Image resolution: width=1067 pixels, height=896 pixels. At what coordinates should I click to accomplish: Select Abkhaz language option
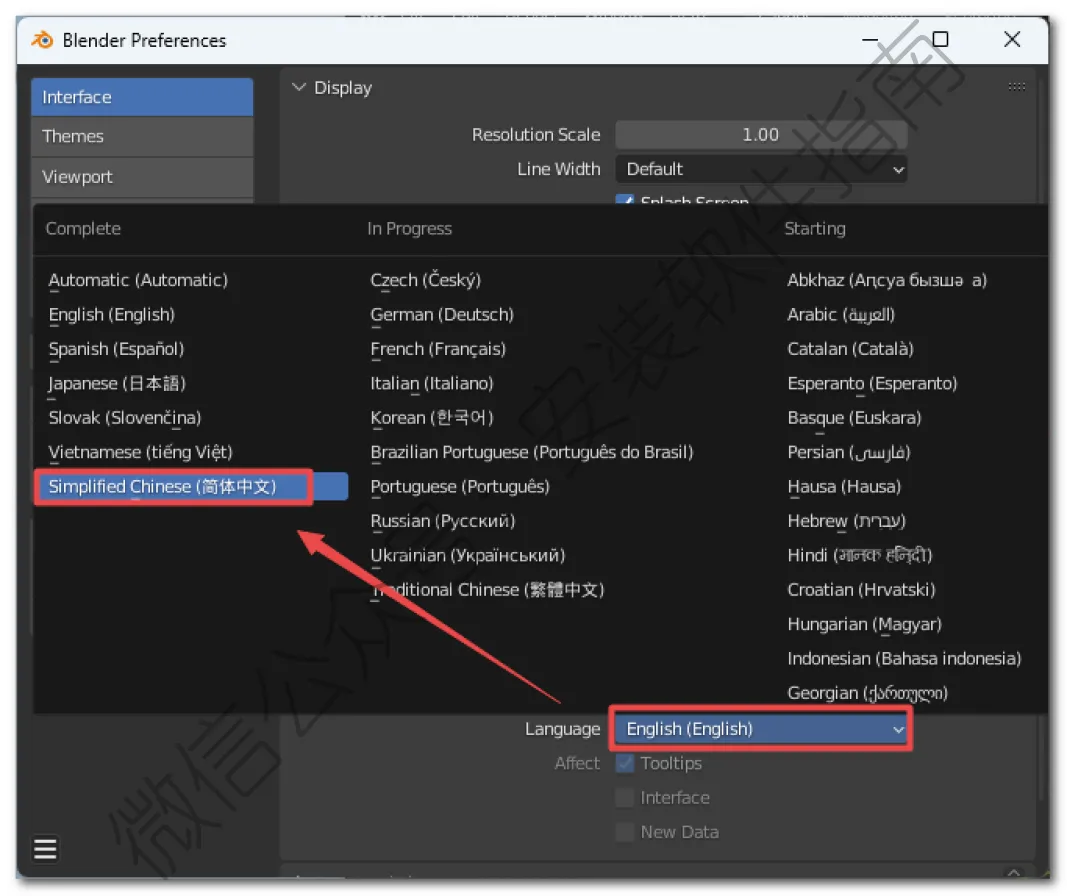(887, 280)
